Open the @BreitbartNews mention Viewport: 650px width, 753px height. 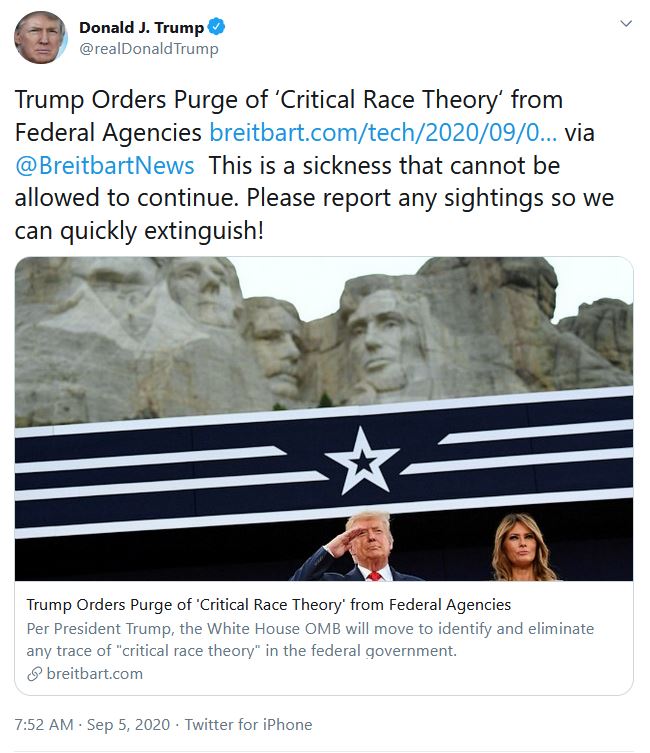105,166
